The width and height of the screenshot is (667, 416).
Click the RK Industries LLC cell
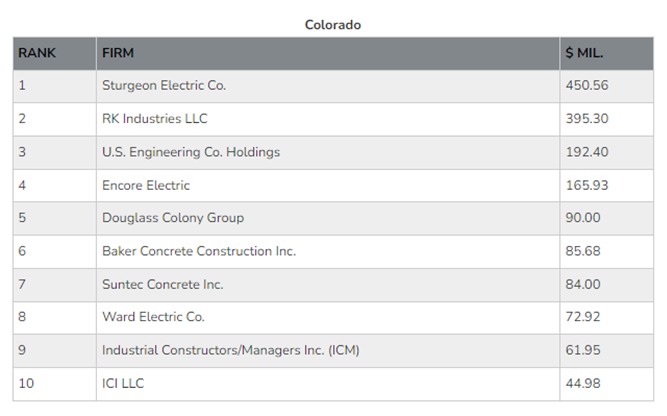click(x=155, y=119)
